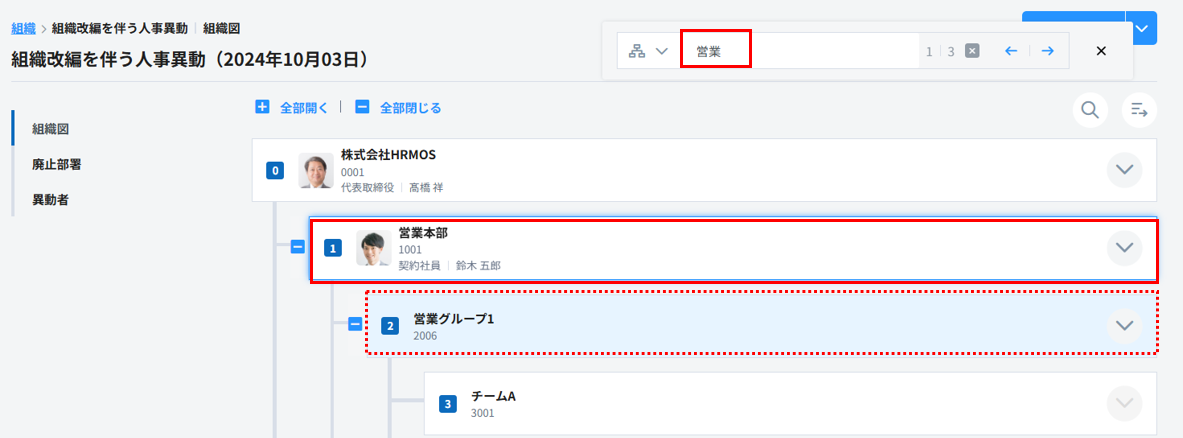1183x438 pixels.
Task: Click the 組織 breadcrumb link
Action: (x=23, y=29)
